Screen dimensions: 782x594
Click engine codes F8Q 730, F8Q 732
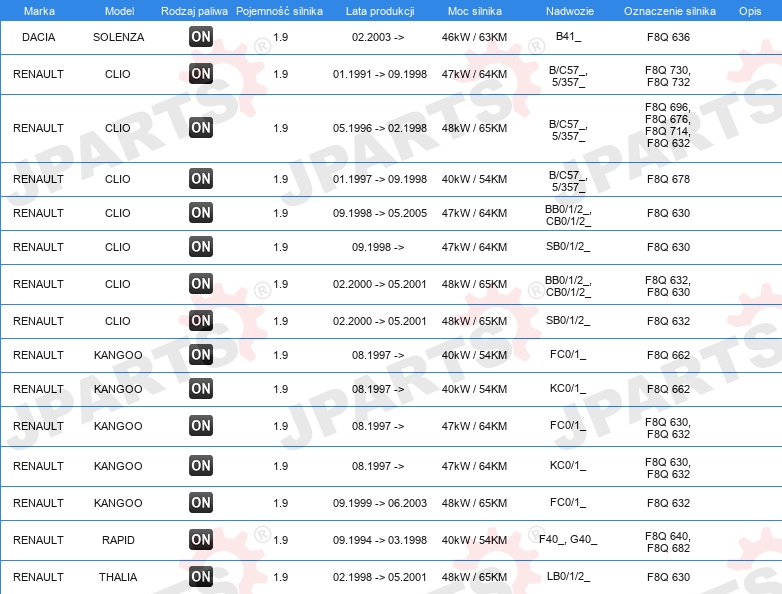(668, 76)
